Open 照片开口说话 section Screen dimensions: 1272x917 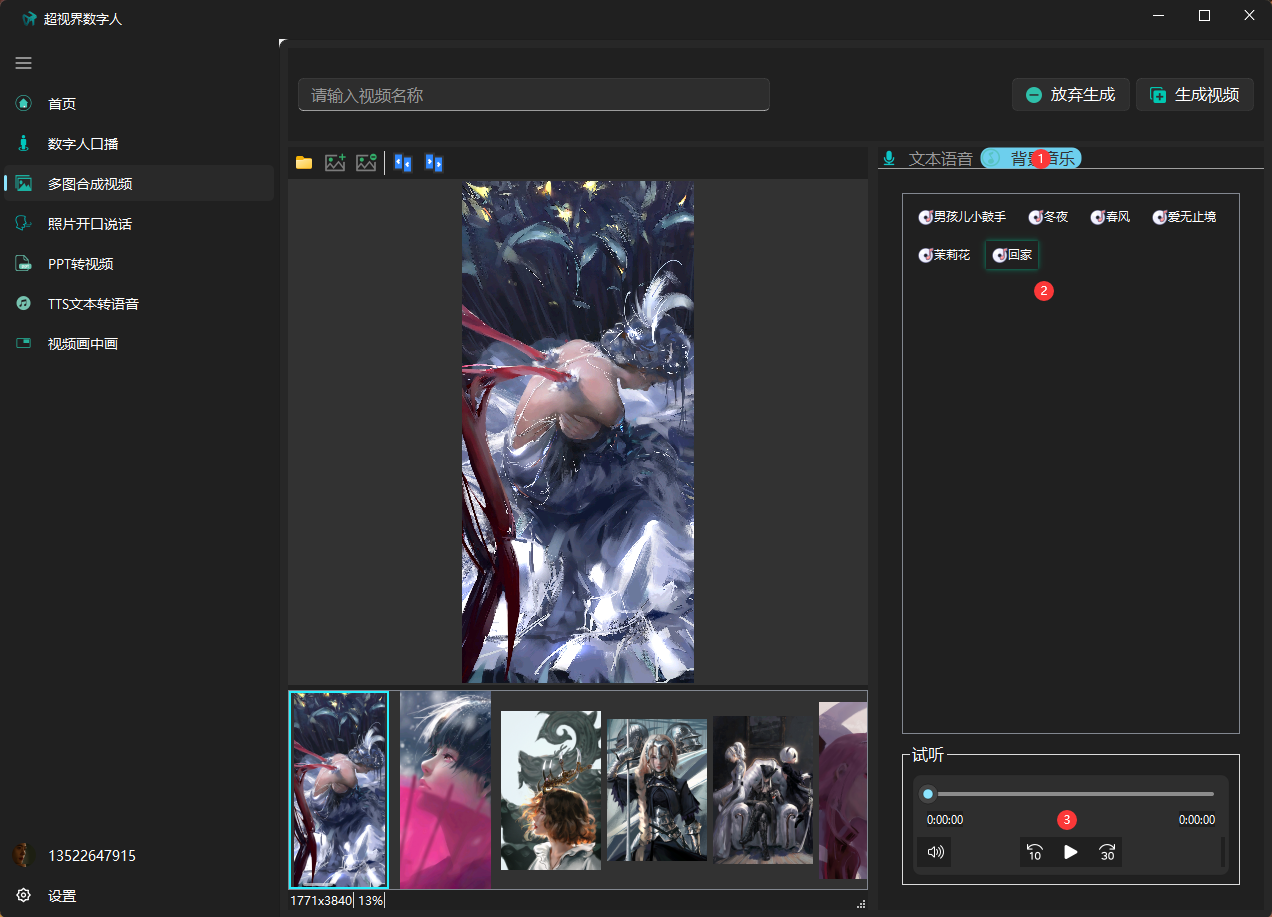coord(139,223)
